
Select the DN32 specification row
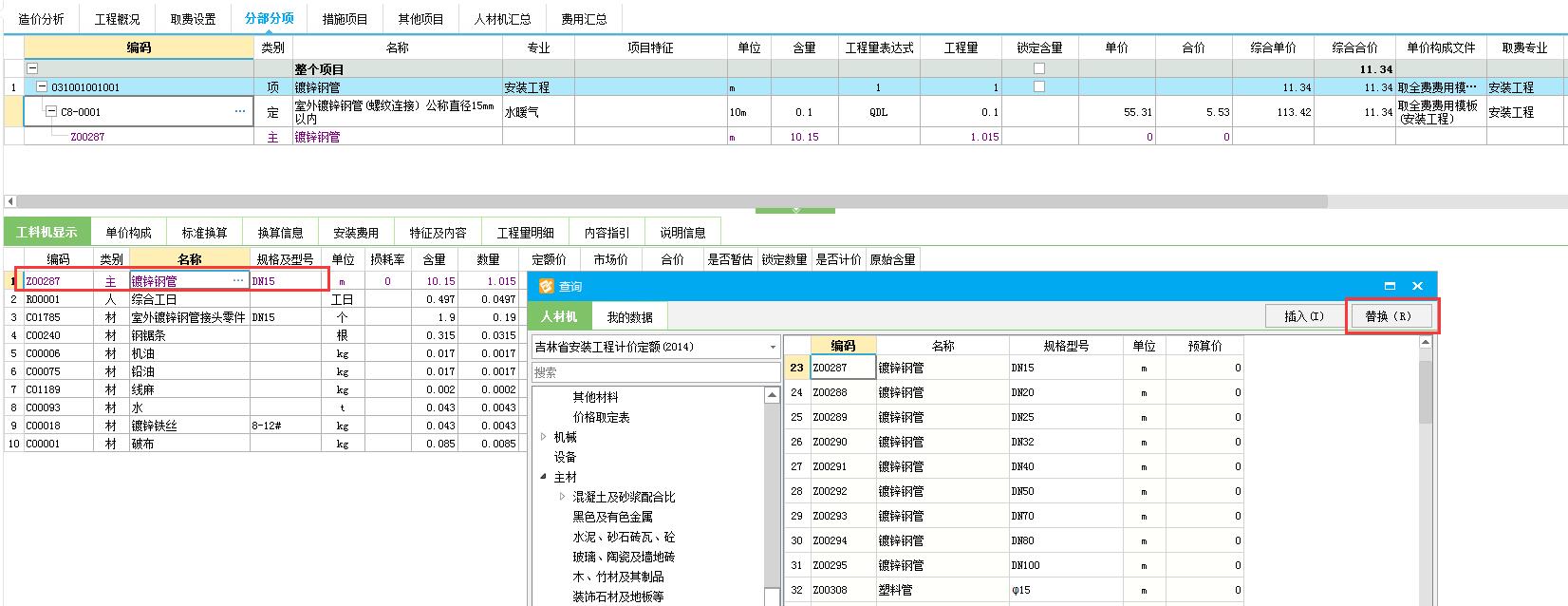click(1014, 442)
